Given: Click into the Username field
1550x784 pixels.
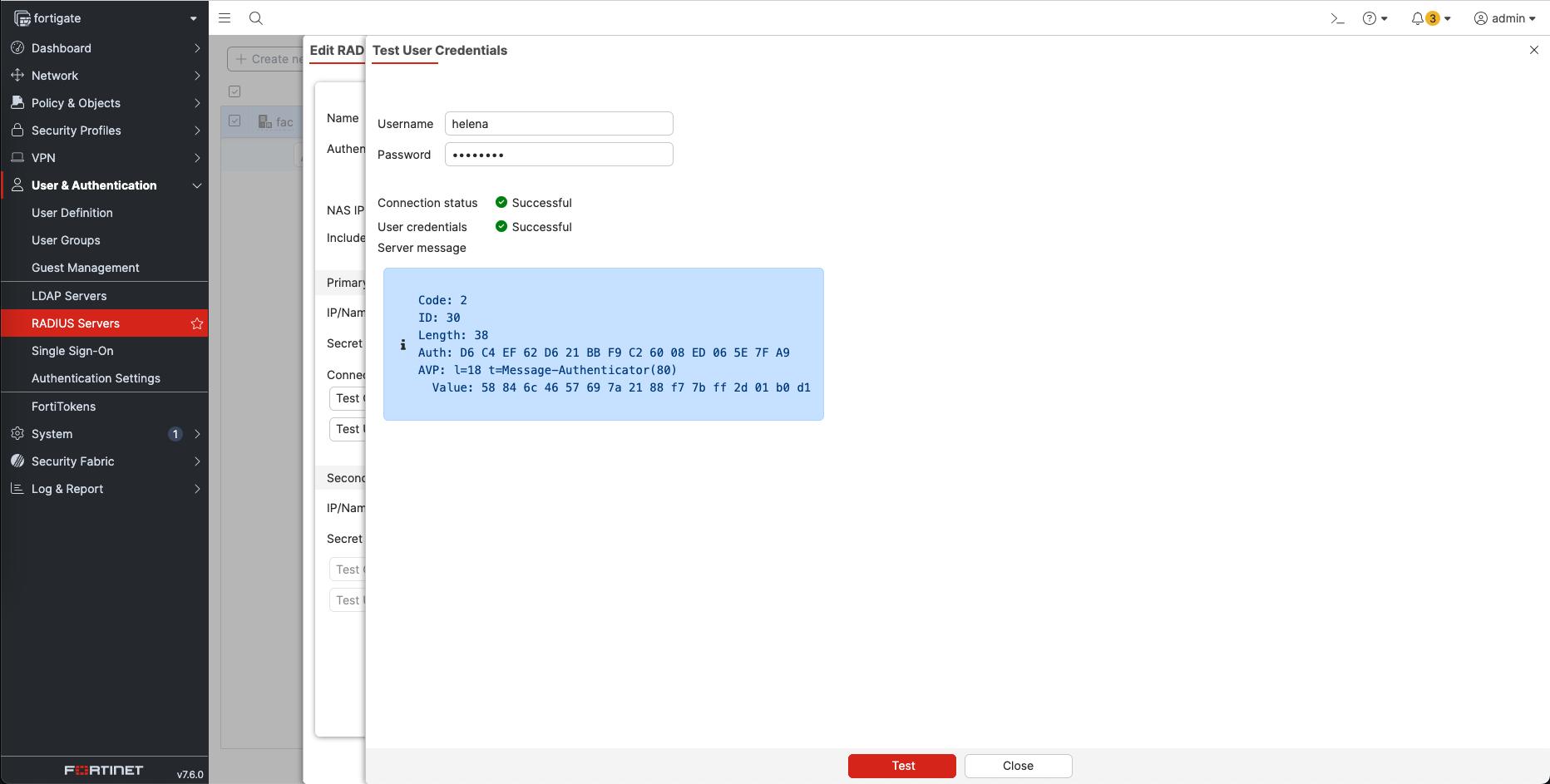Looking at the screenshot, I should click(558, 124).
